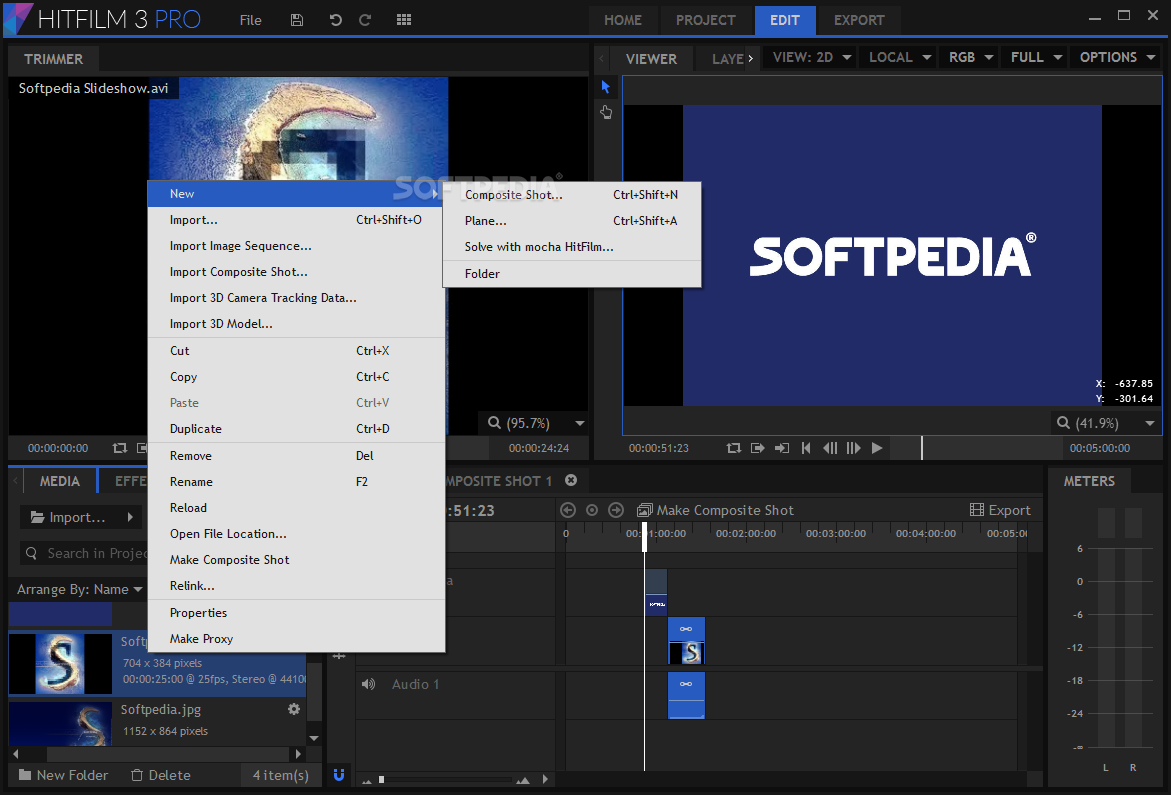Click next keyframe arrow in timeline
This screenshot has height=795, width=1171.
coord(616,510)
